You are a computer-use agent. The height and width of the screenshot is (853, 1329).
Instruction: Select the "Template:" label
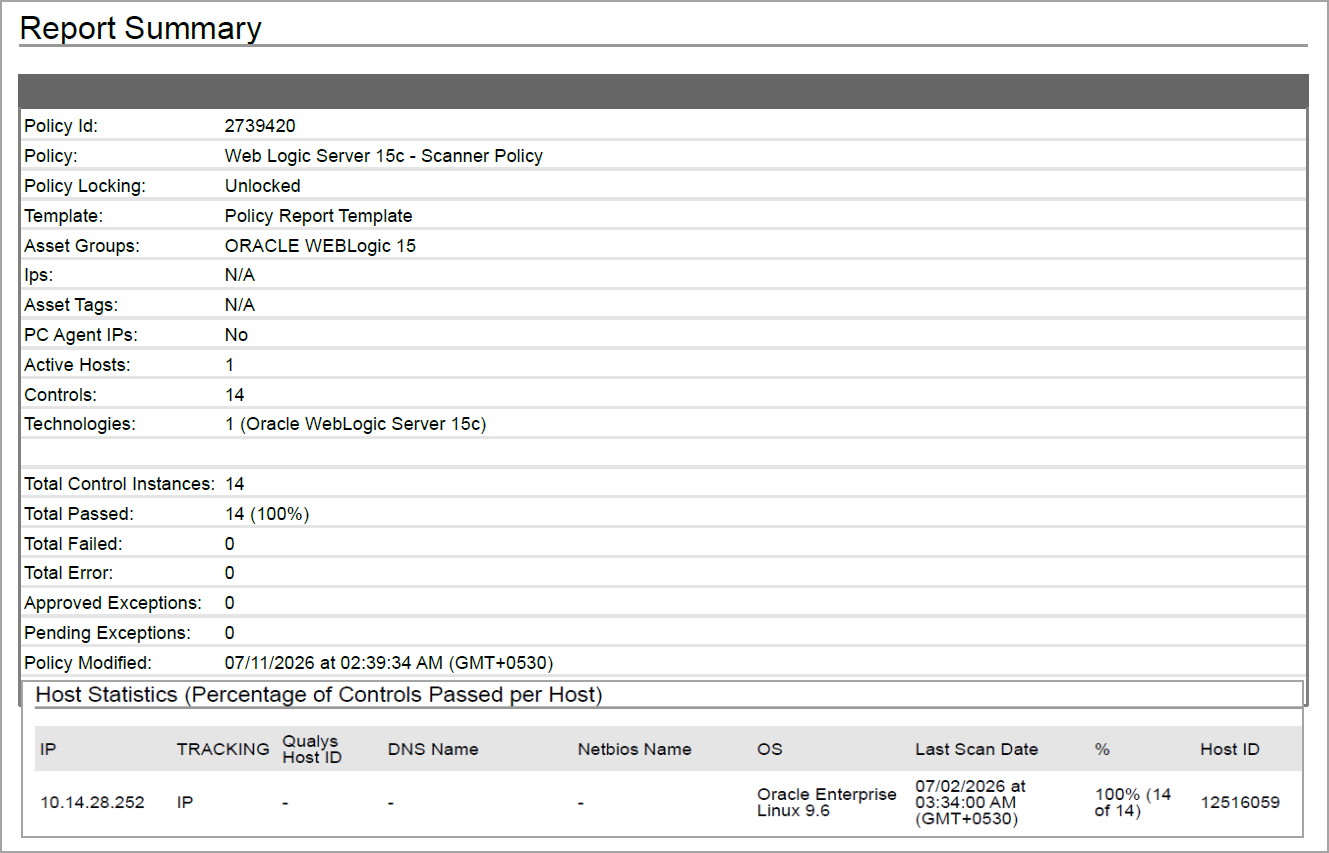64,216
